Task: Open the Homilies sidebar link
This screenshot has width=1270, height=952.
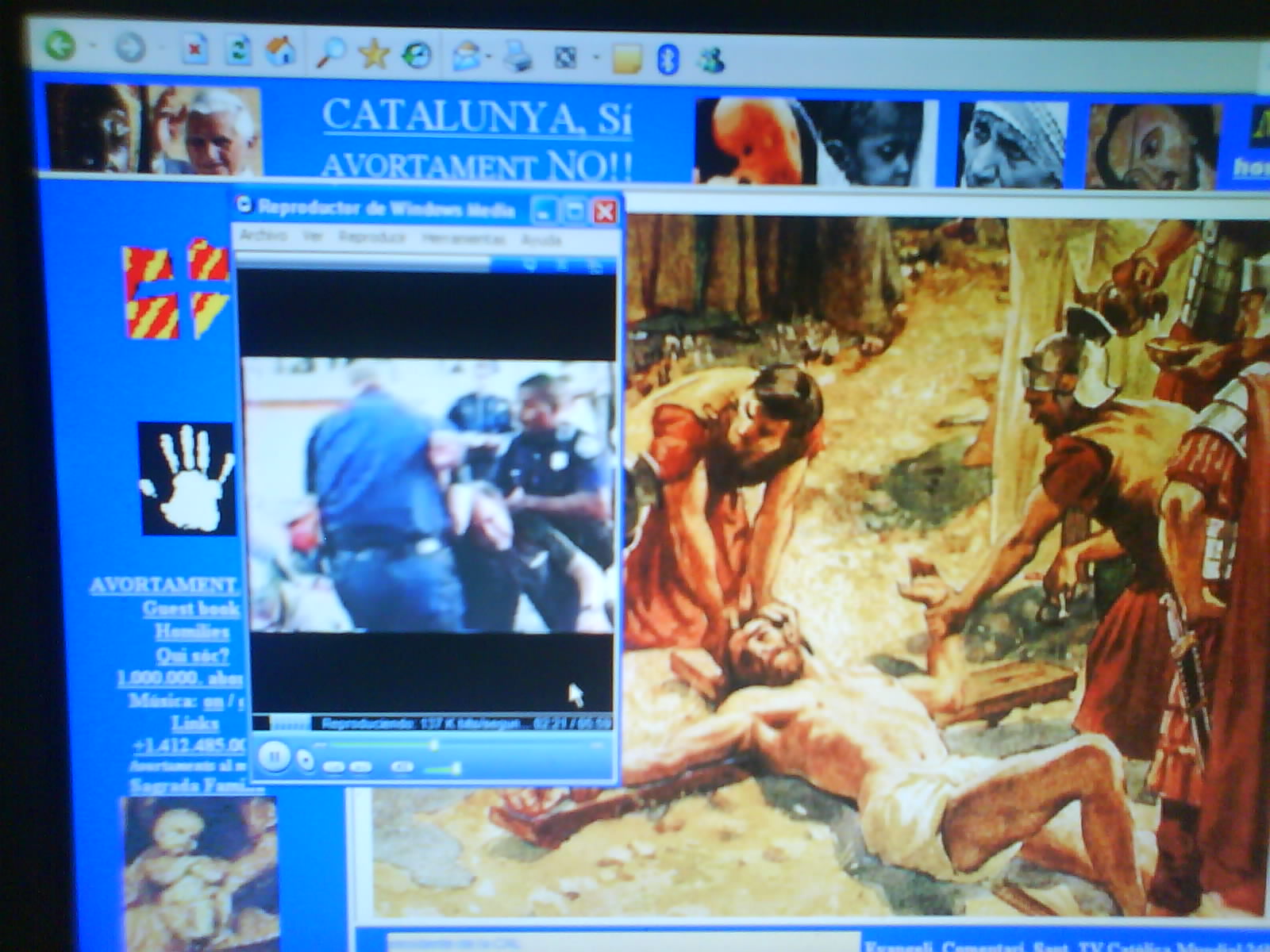Action: (192, 631)
